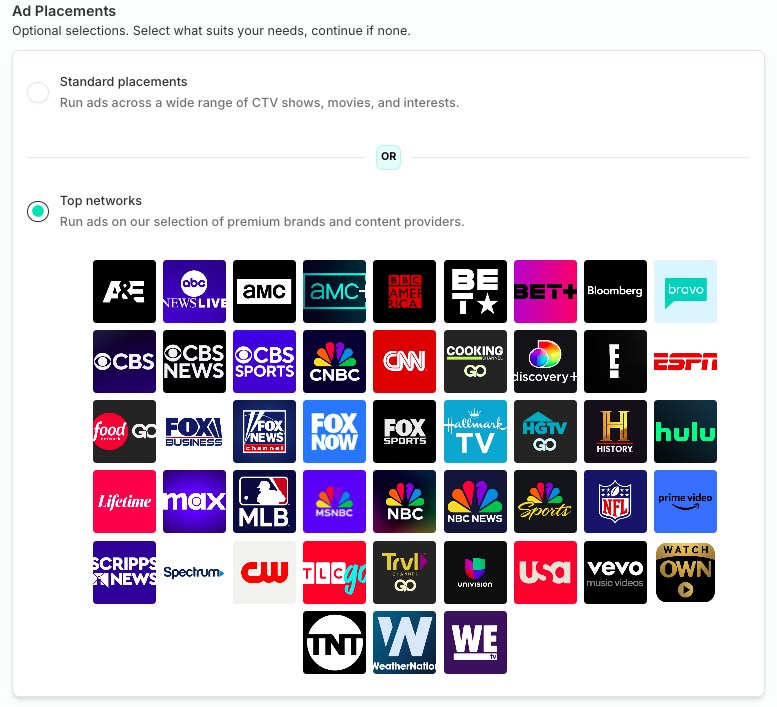The width and height of the screenshot is (777, 707).
Task: Select the Standard placements radio button
Action: click(38, 92)
